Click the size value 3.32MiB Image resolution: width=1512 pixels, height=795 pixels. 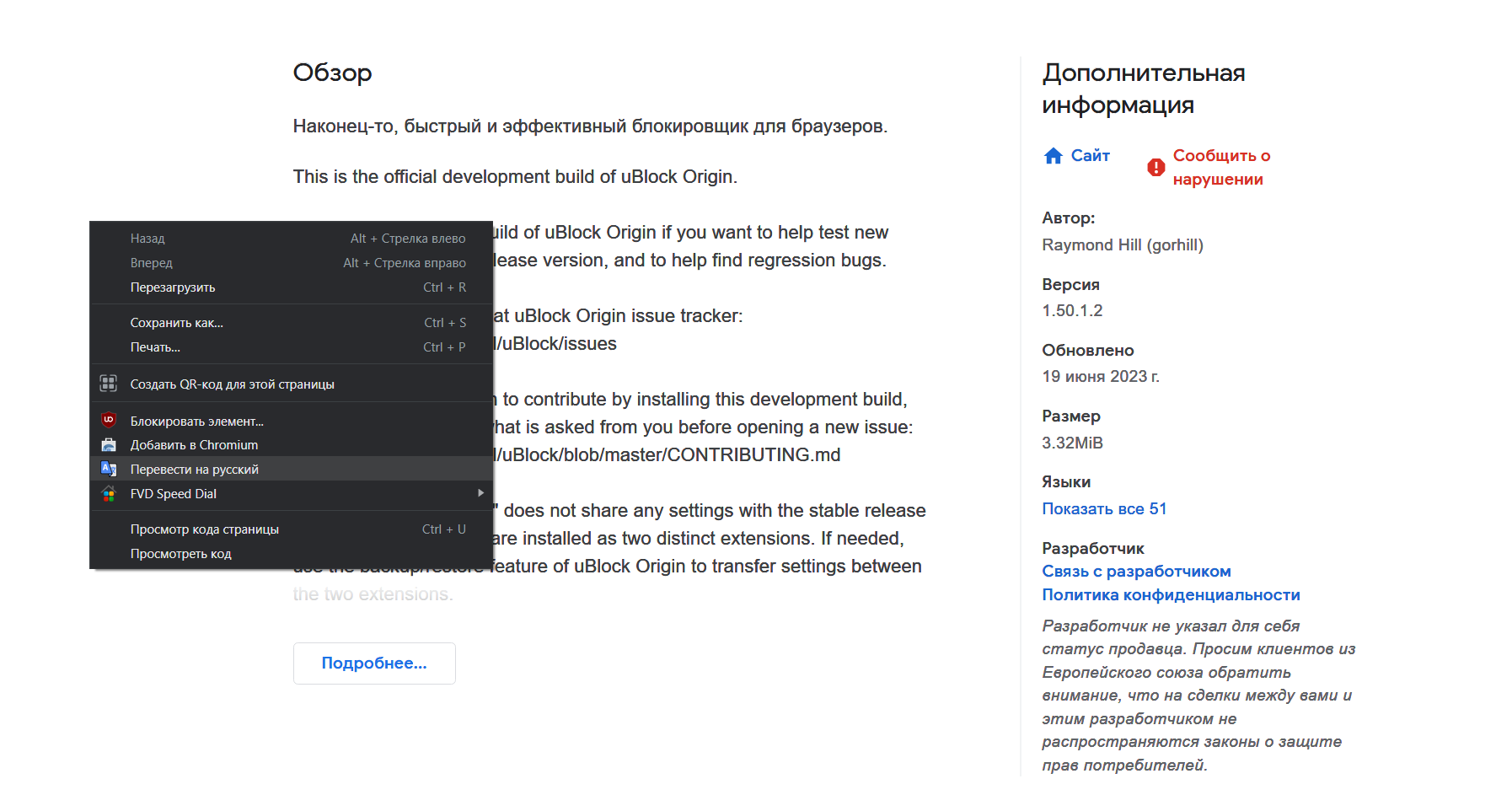pyautogui.click(x=1072, y=443)
